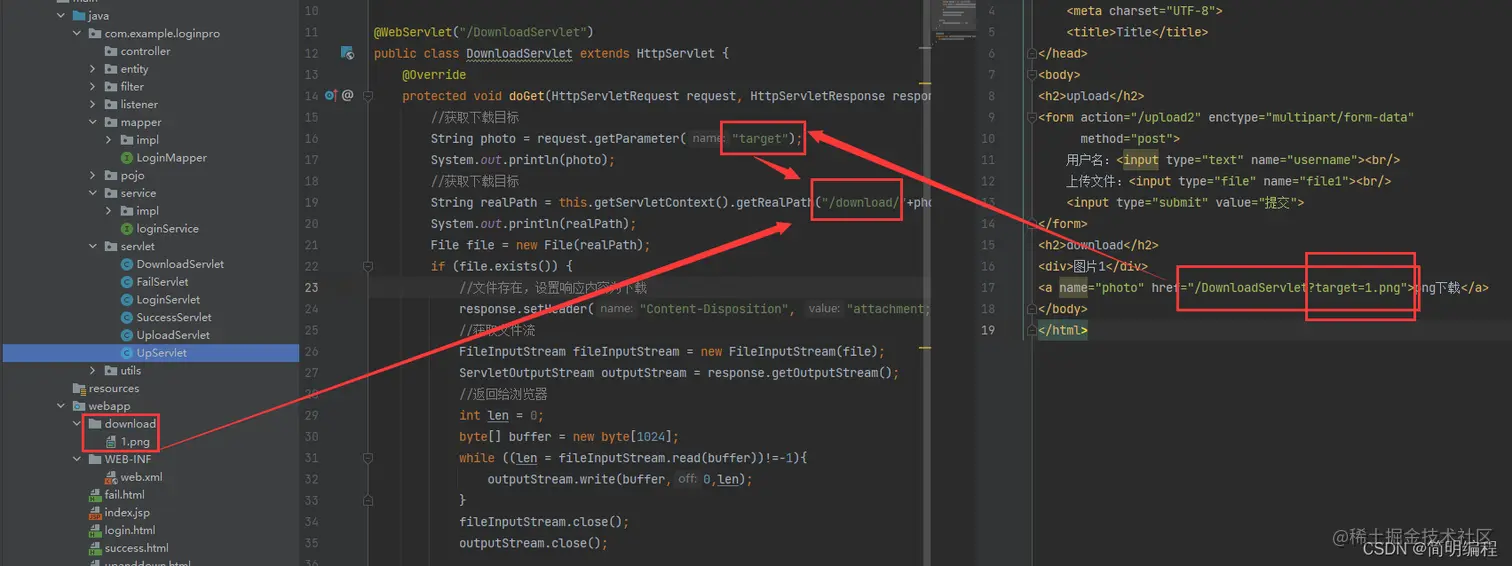1512x566 pixels.
Task: Click the 'Content-Disposition' string literal
Action: tap(714, 309)
